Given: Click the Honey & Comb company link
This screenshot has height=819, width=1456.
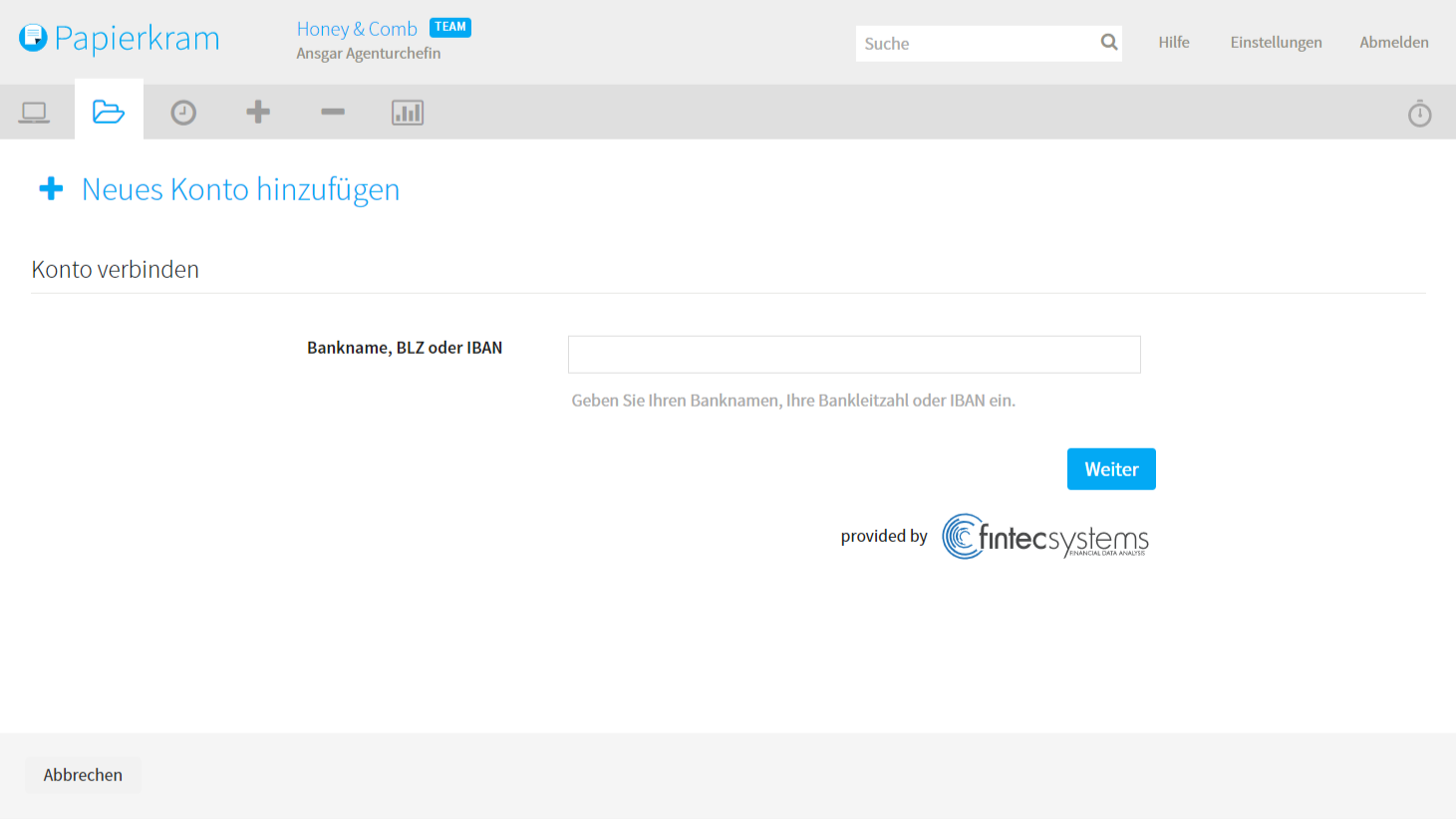Looking at the screenshot, I should pyautogui.click(x=357, y=29).
